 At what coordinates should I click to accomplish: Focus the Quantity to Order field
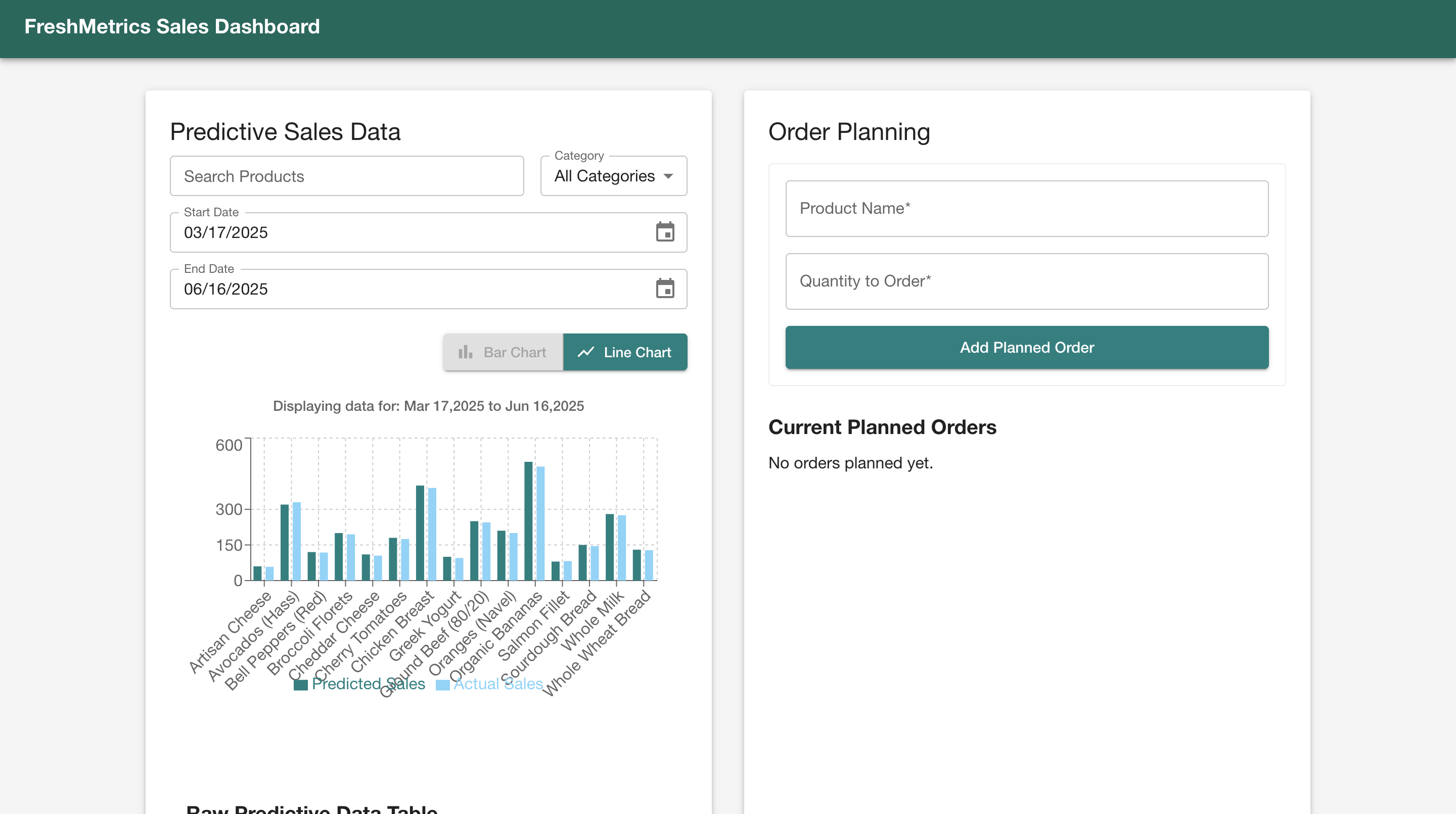point(1026,281)
